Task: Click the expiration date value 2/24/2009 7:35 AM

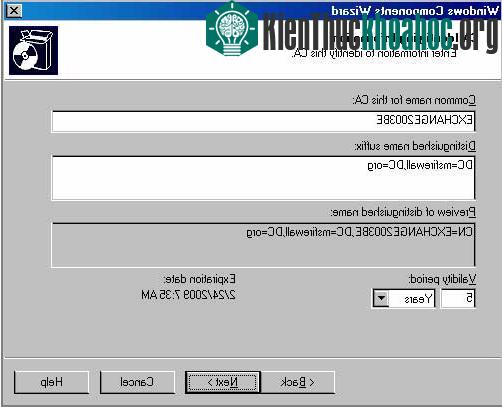Action: [188, 295]
